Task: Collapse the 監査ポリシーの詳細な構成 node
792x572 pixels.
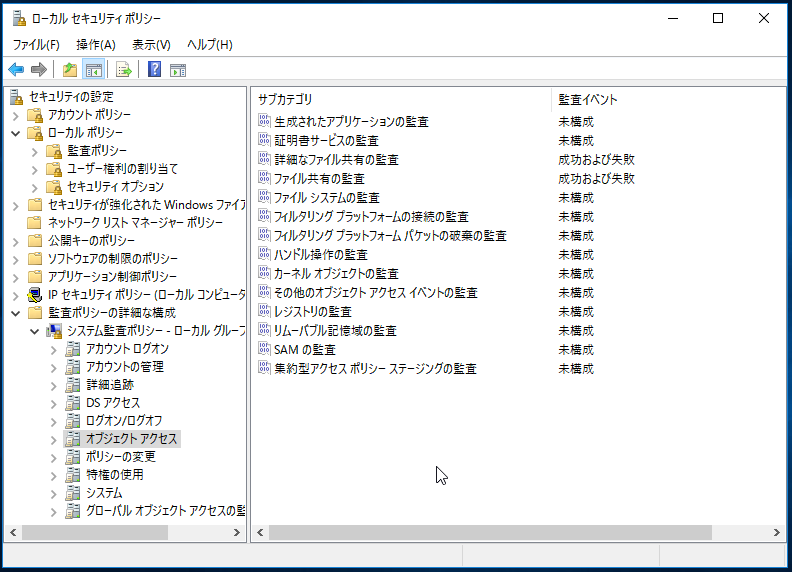Action: [16, 313]
